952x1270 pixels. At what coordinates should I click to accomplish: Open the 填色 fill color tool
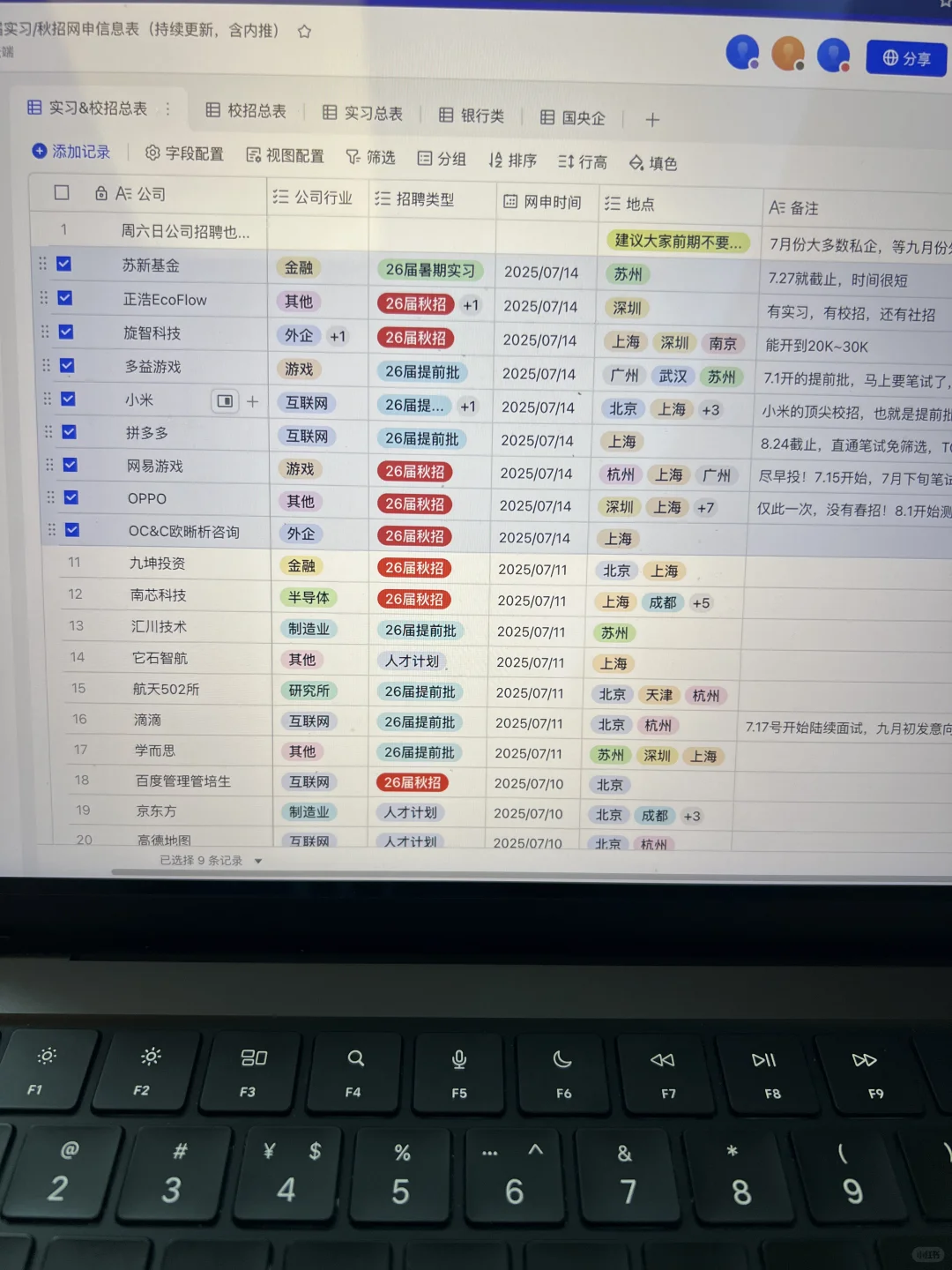pyautogui.click(x=653, y=163)
